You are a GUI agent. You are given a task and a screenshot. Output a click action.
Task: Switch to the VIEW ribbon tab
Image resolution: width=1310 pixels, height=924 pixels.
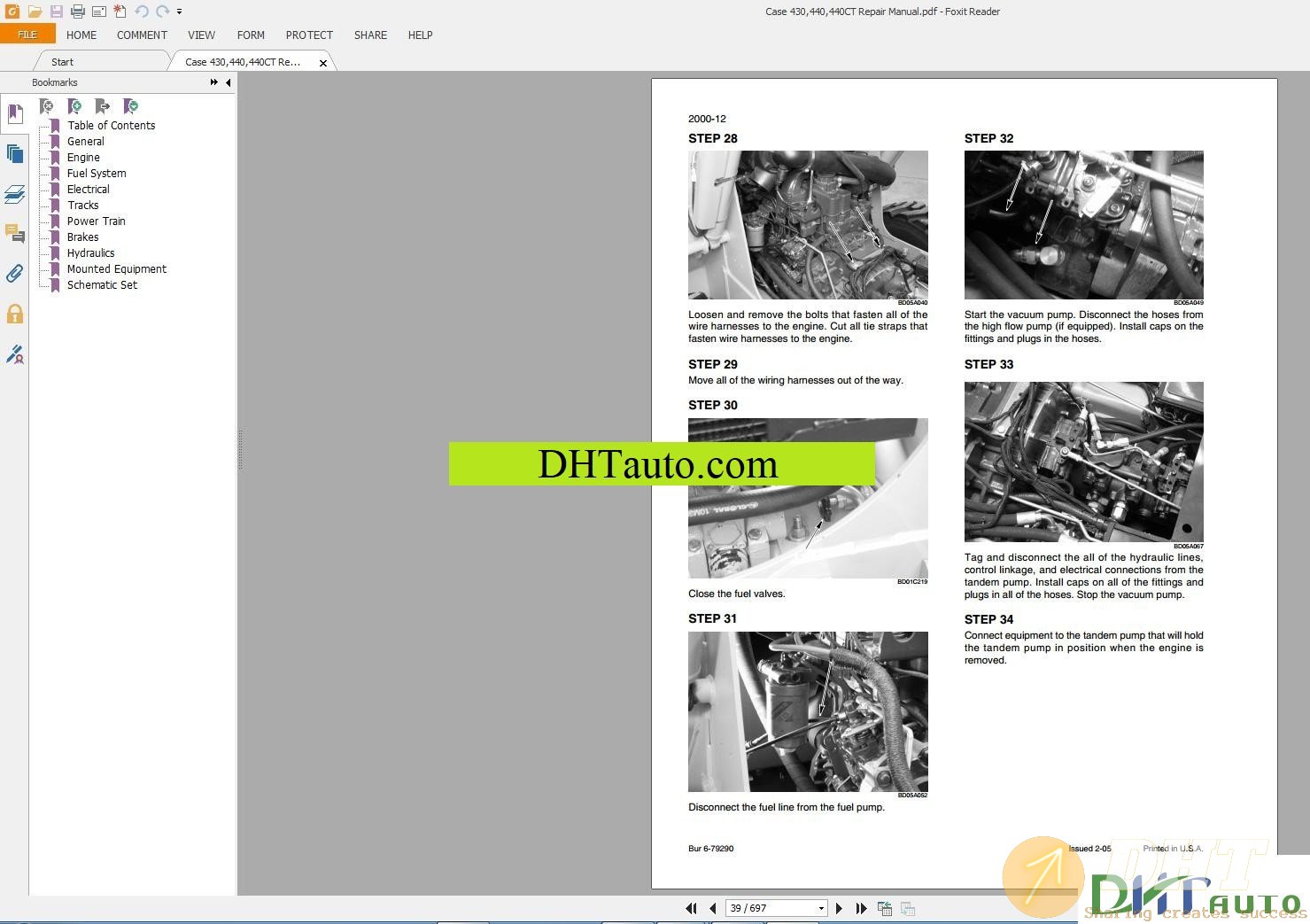pos(201,35)
